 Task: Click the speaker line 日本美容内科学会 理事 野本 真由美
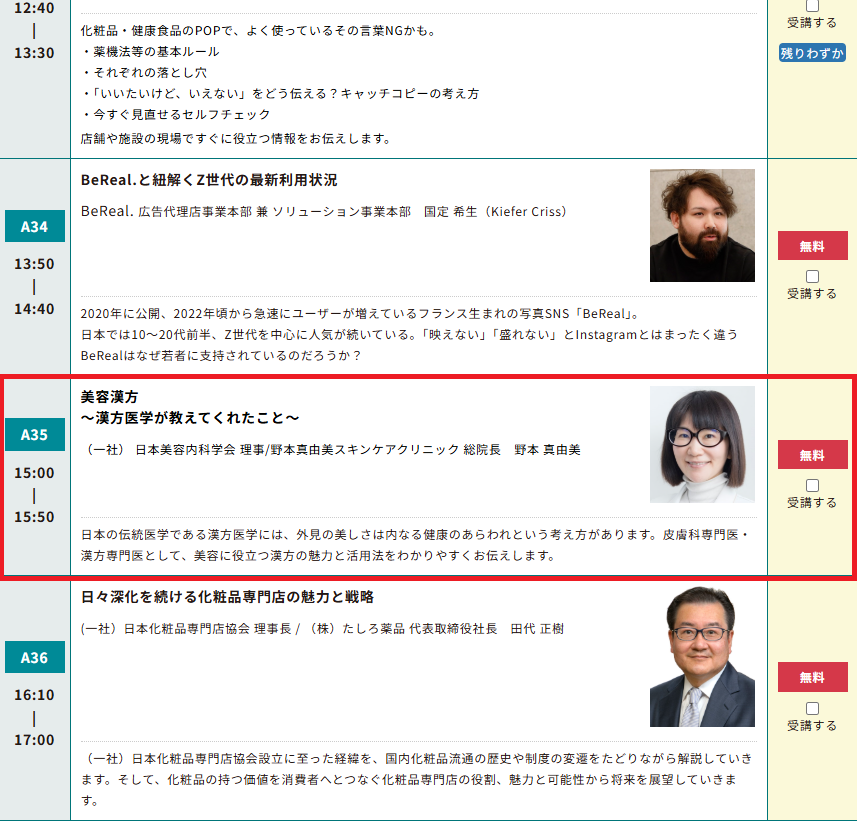[x=331, y=449]
